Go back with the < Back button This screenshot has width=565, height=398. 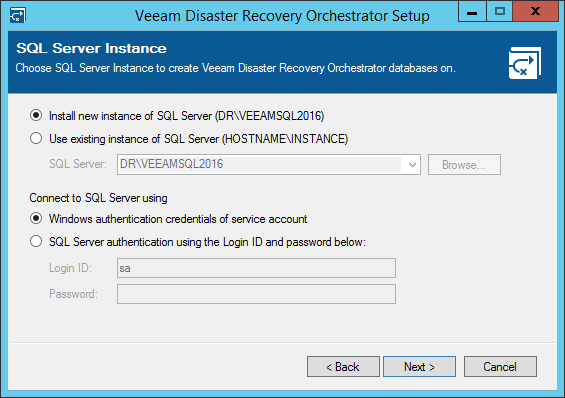point(343,367)
